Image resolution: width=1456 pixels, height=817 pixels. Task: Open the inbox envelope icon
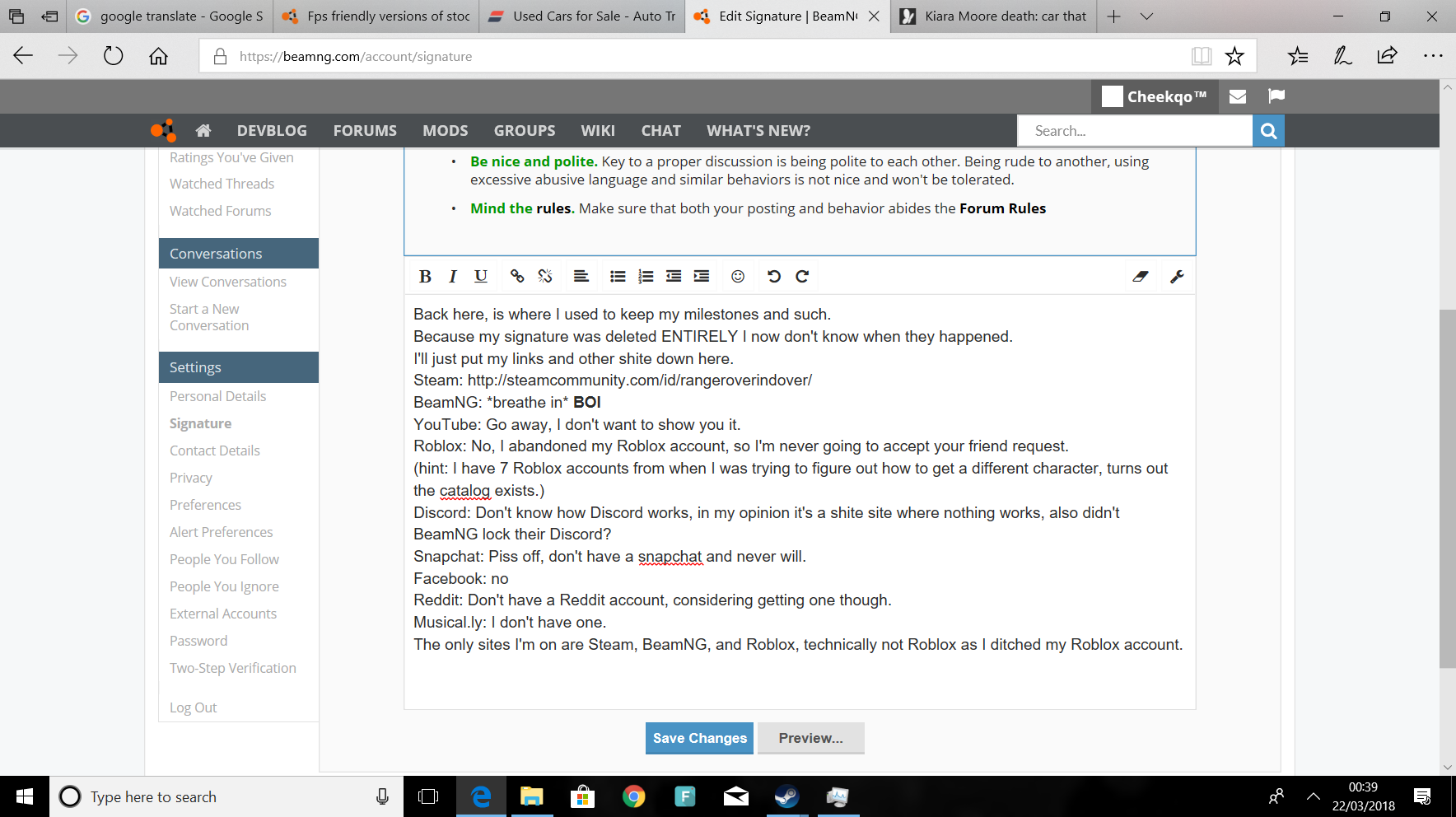[1237, 96]
